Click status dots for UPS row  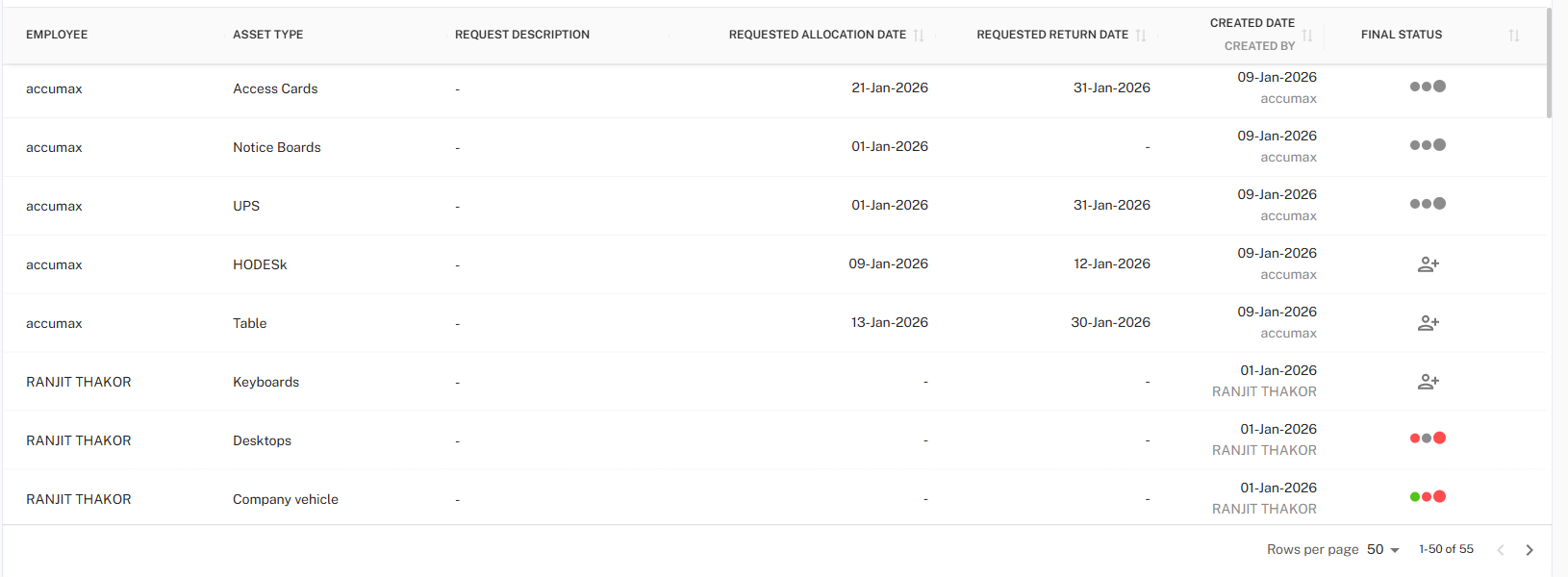(x=1428, y=204)
